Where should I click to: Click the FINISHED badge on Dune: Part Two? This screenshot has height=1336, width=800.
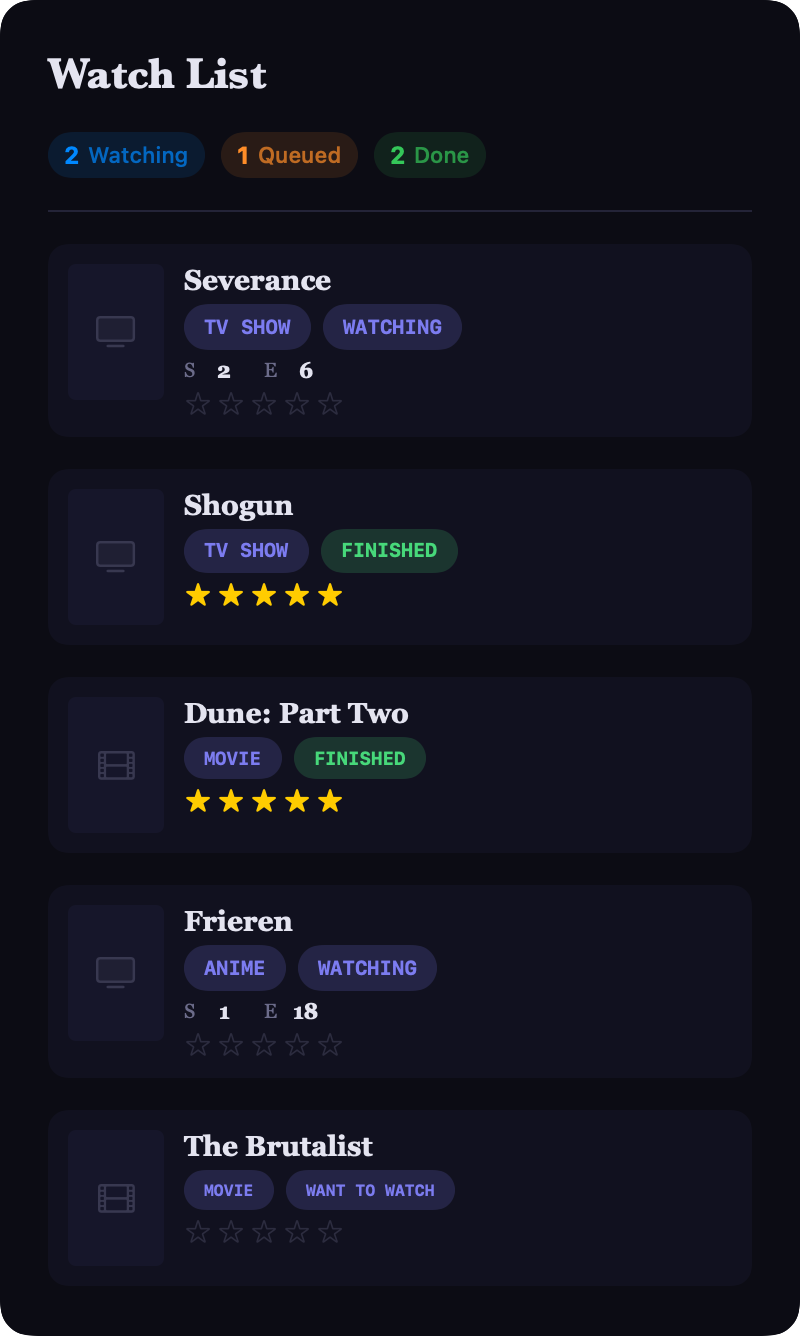359,758
